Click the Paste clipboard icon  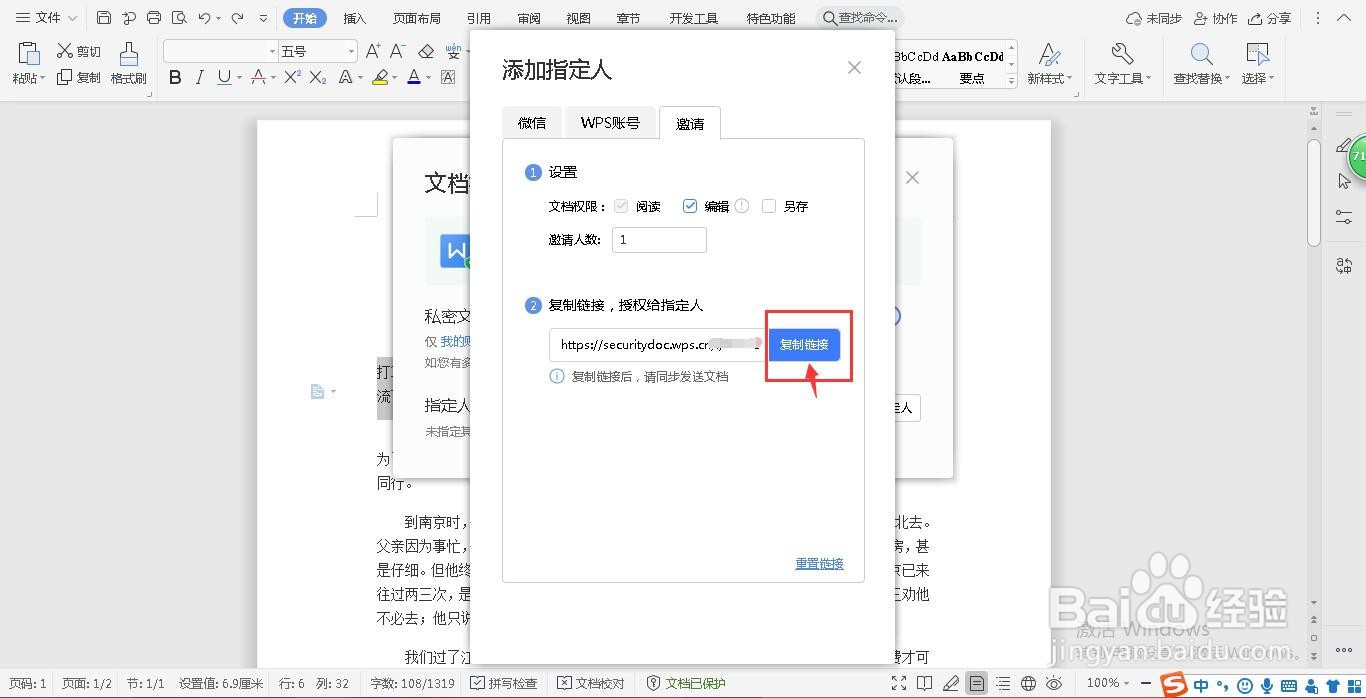tap(28, 54)
